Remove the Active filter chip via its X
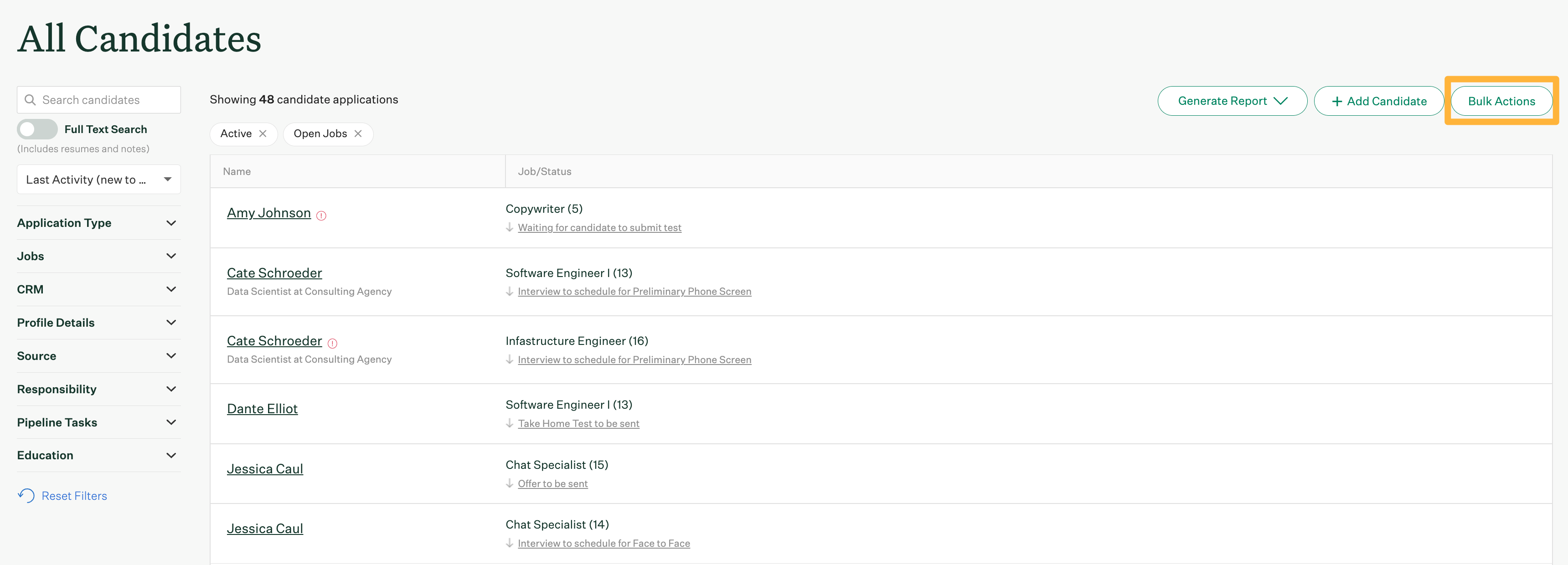The width and height of the screenshot is (1568, 565). point(263,134)
